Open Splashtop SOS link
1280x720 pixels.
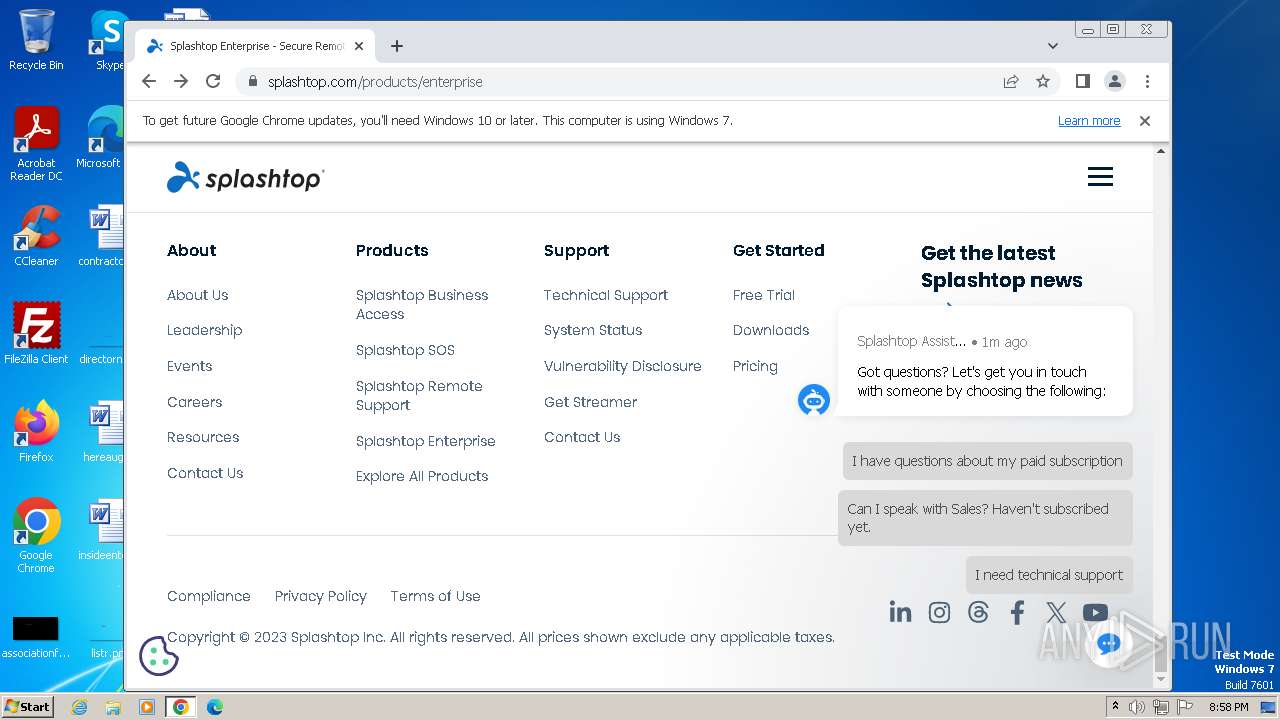(x=405, y=350)
